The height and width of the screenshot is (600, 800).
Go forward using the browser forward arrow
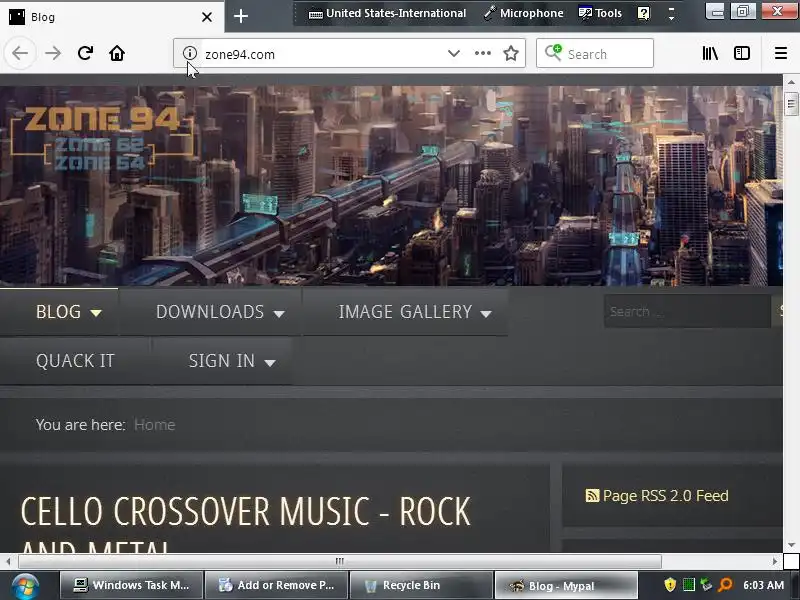click(x=53, y=53)
